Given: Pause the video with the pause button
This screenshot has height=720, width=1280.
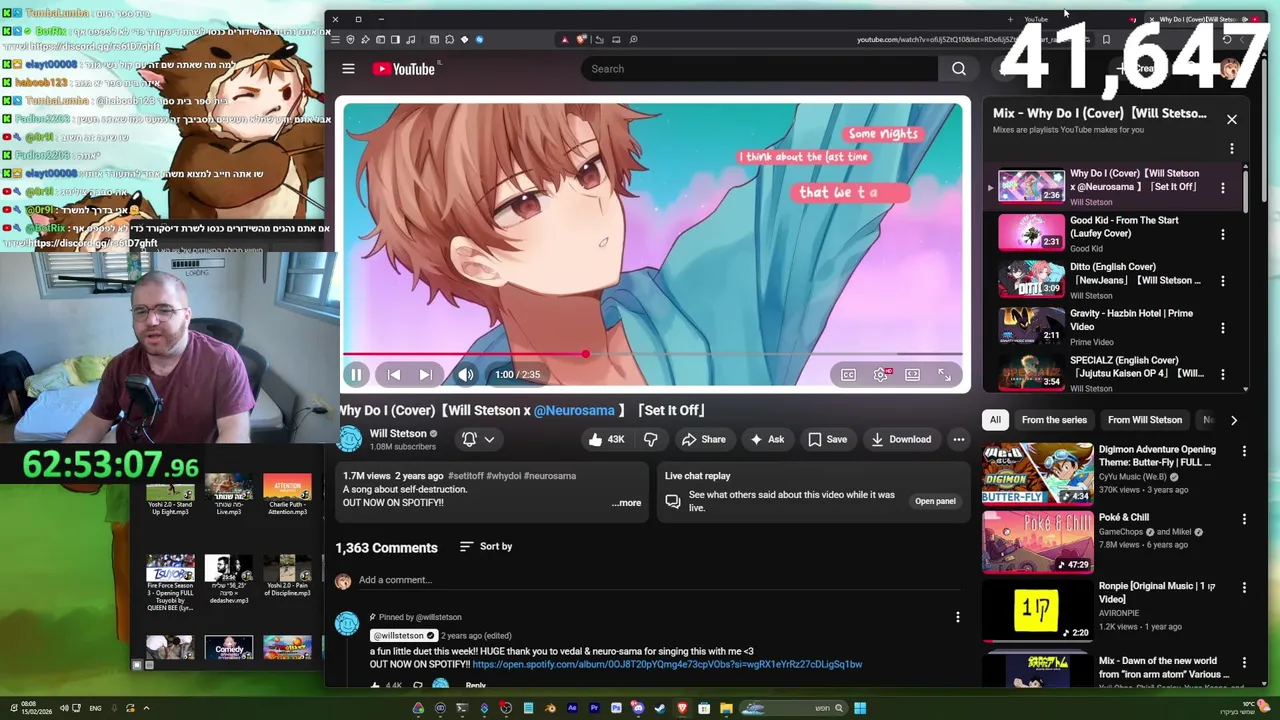Looking at the screenshot, I should click(356, 375).
